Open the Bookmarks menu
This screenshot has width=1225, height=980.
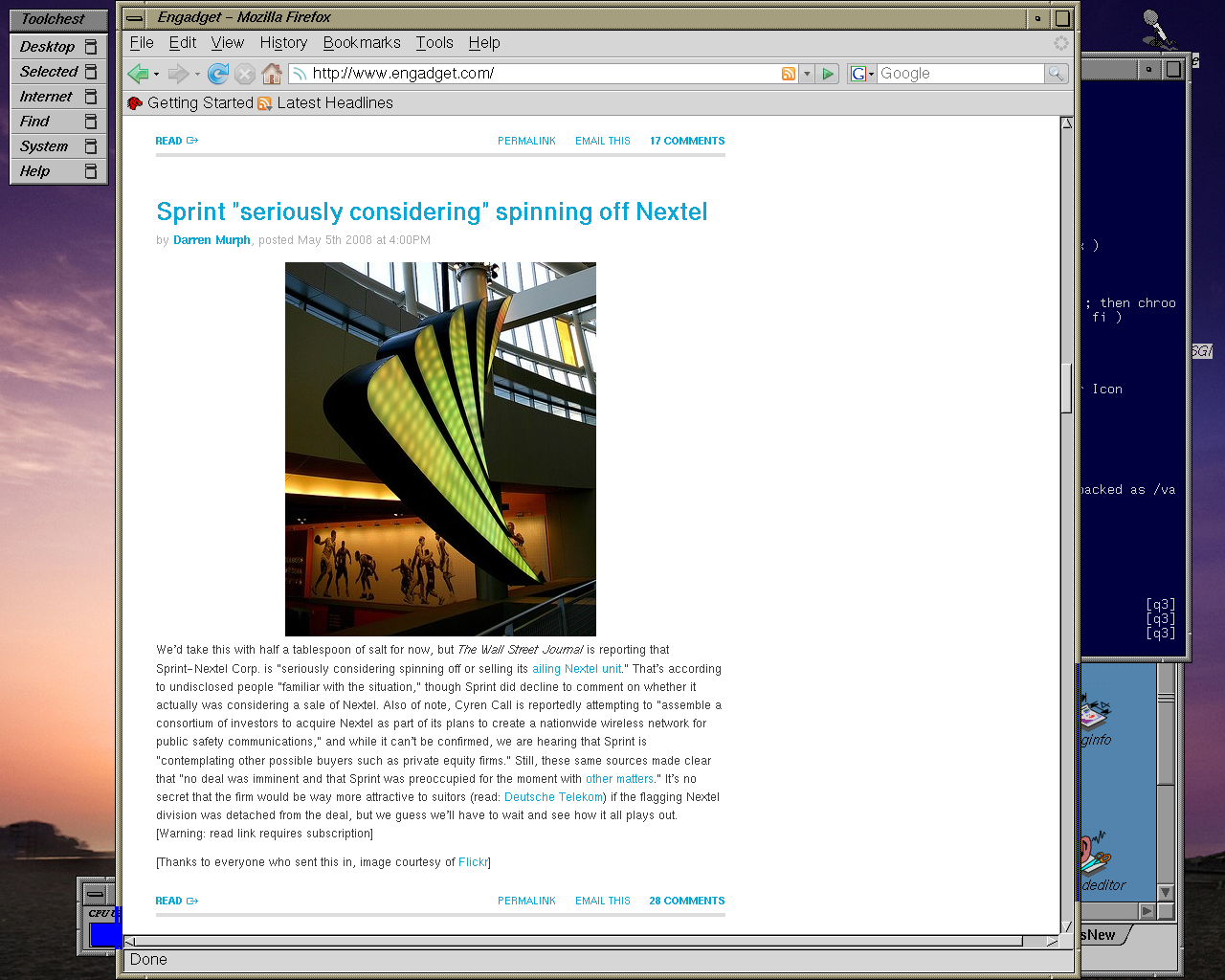pyautogui.click(x=362, y=43)
